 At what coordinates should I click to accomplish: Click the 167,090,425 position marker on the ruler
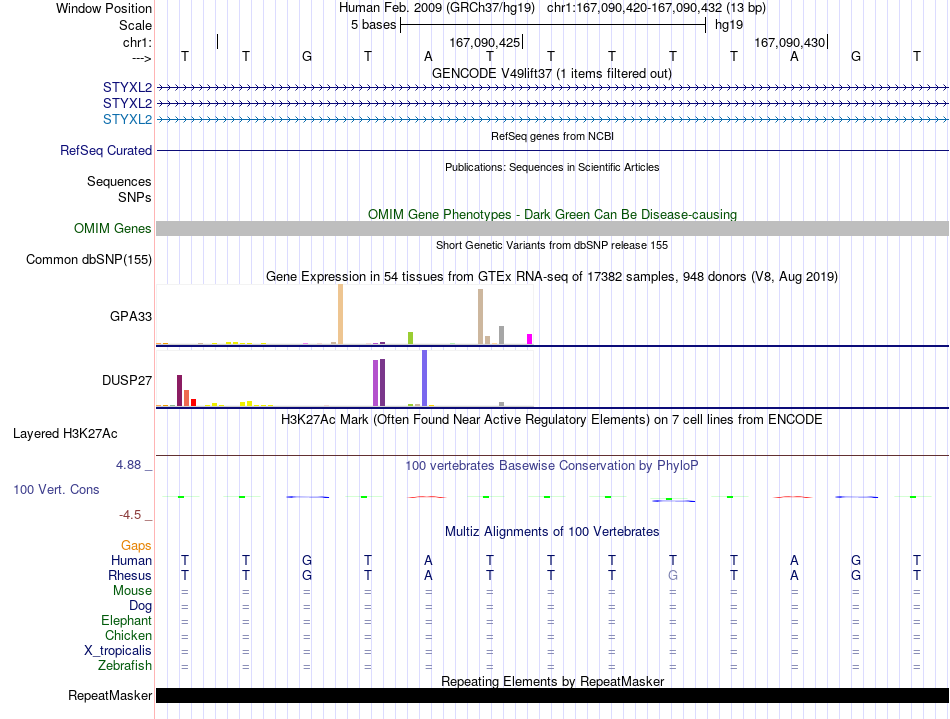tap(486, 42)
